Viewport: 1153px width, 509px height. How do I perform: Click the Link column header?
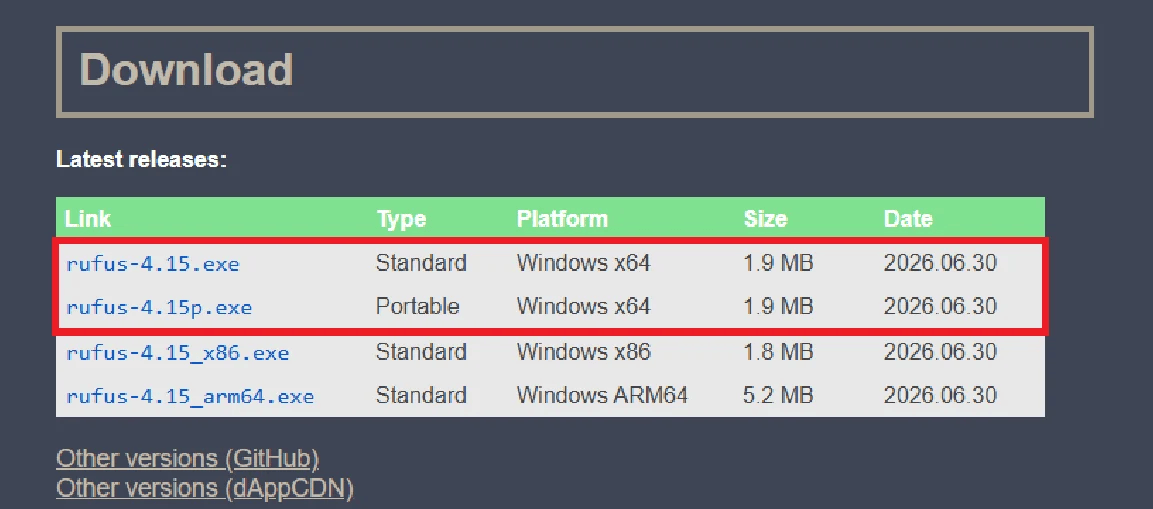(x=88, y=218)
